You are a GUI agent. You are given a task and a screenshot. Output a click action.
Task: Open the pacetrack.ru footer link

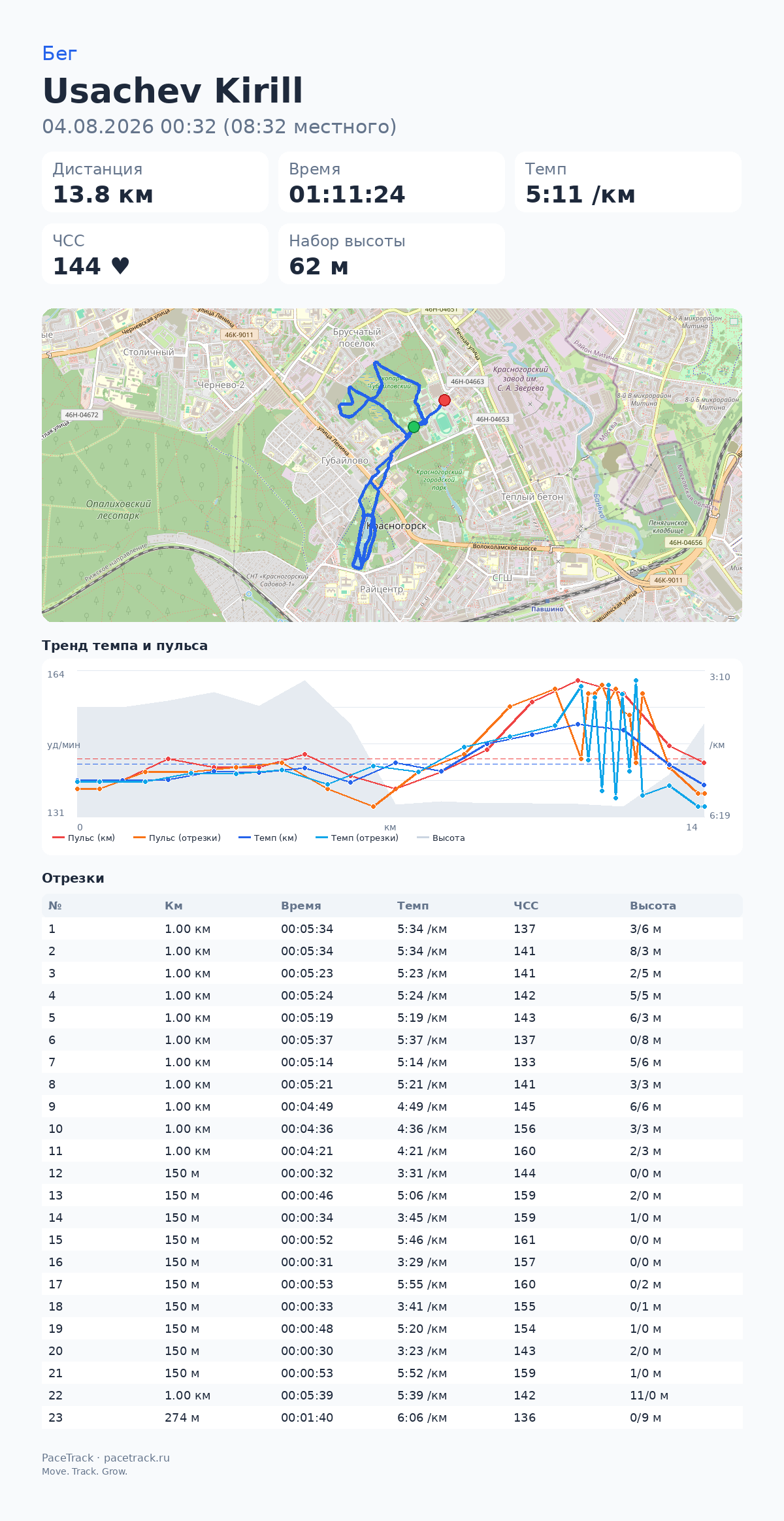point(137,1458)
